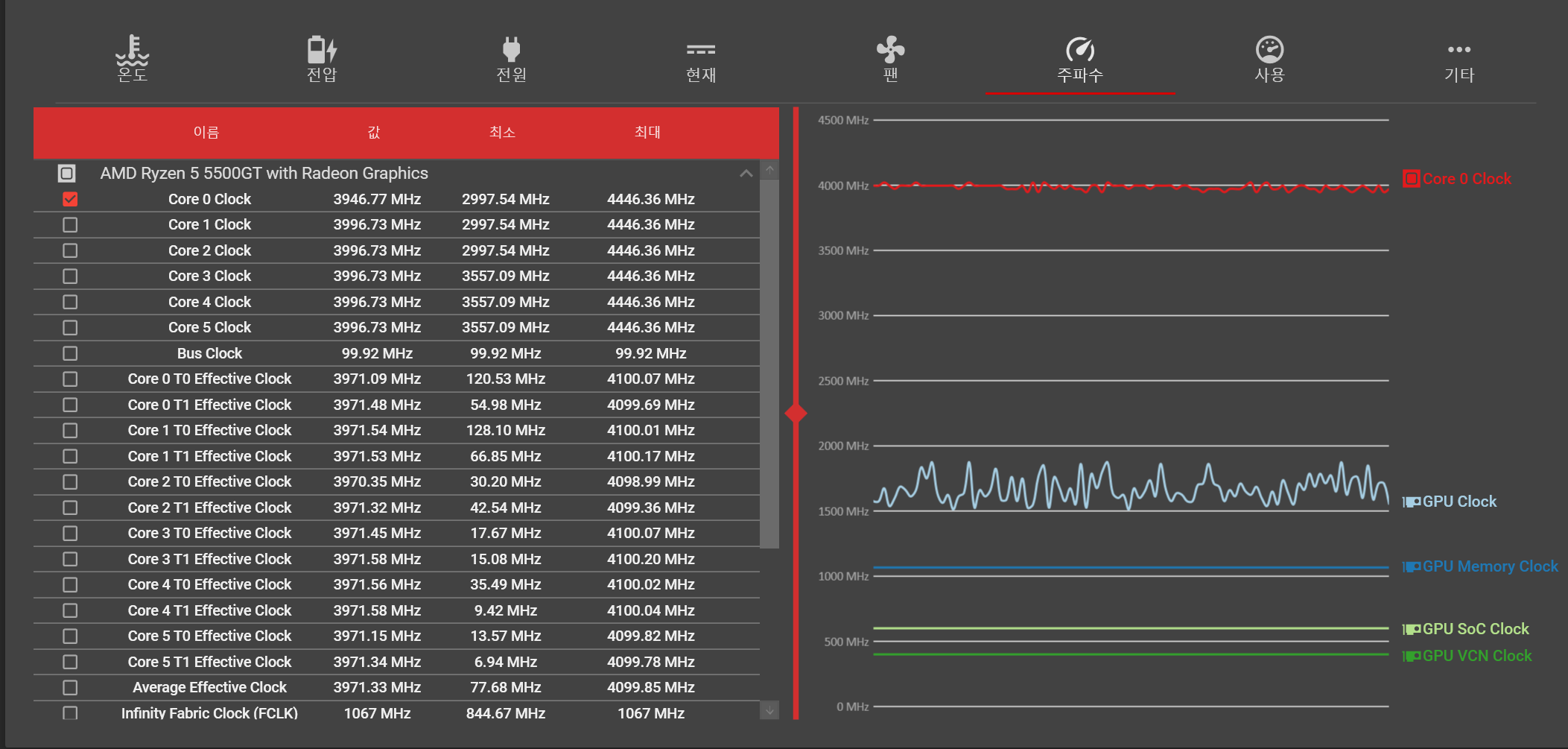
Task: Check Core 0 T0 Effective Clock checkbox
Action: tap(70, 379)
